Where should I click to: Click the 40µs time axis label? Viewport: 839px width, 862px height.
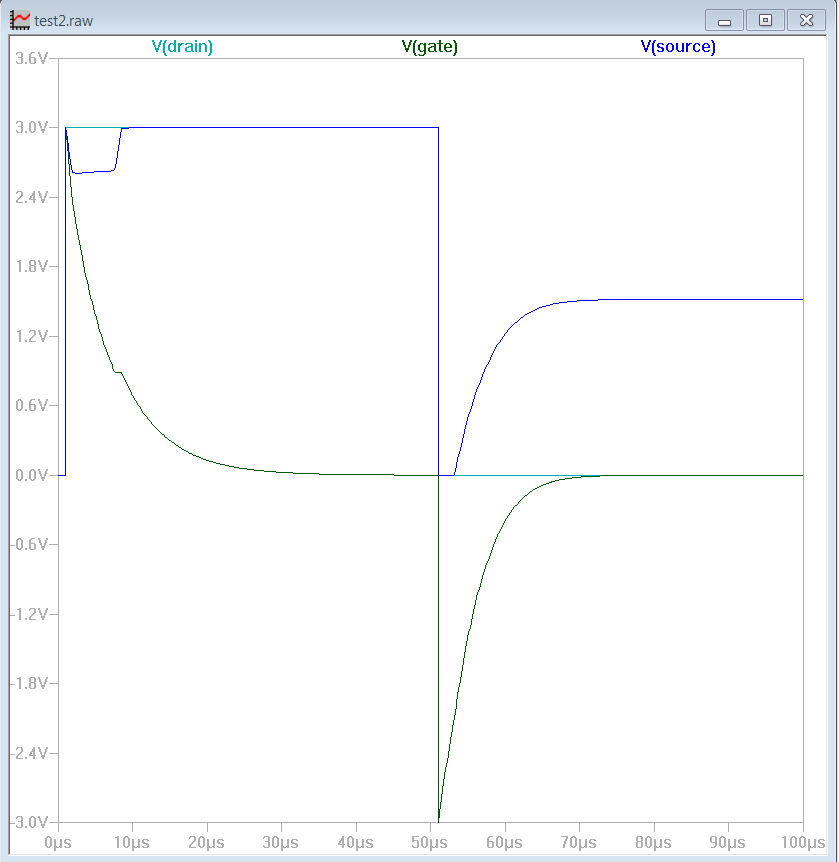click(x=355, y=843)
